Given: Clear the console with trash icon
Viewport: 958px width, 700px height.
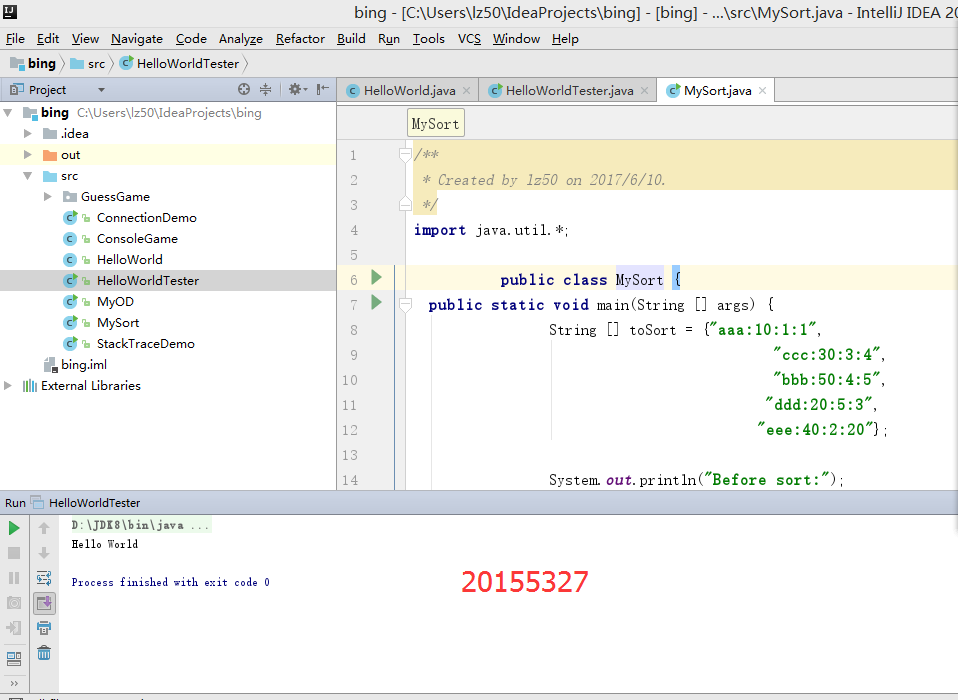Looking at the screenshot, I should tap(44, 653).
